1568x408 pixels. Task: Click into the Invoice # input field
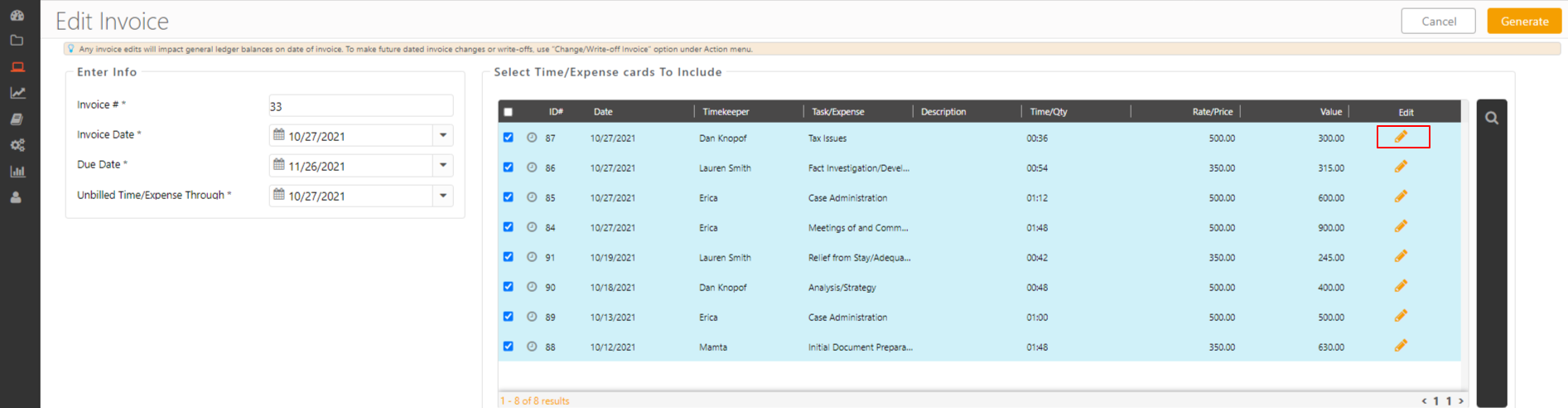360,106
